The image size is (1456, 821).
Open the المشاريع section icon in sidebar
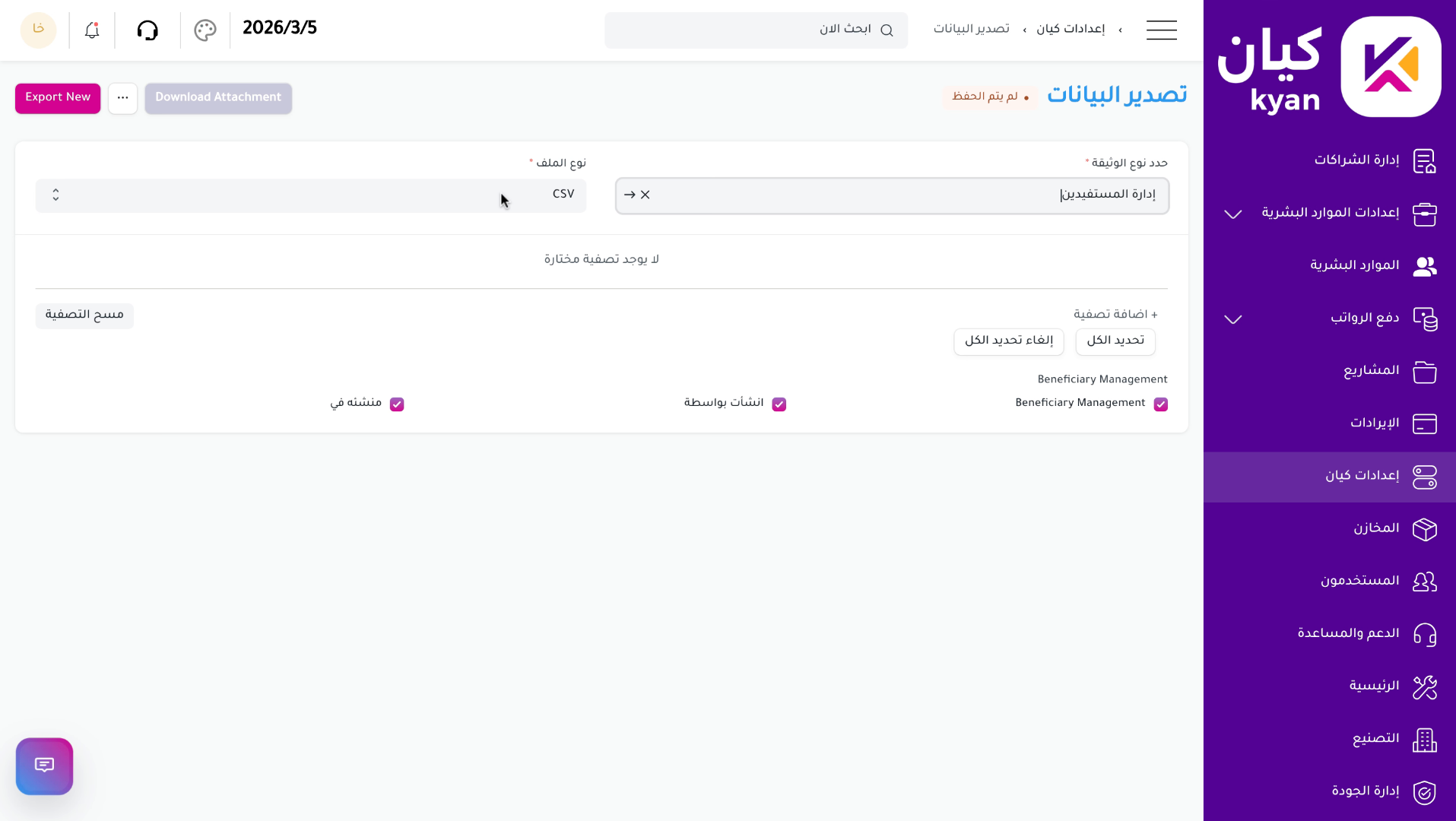click(1425, 372)
